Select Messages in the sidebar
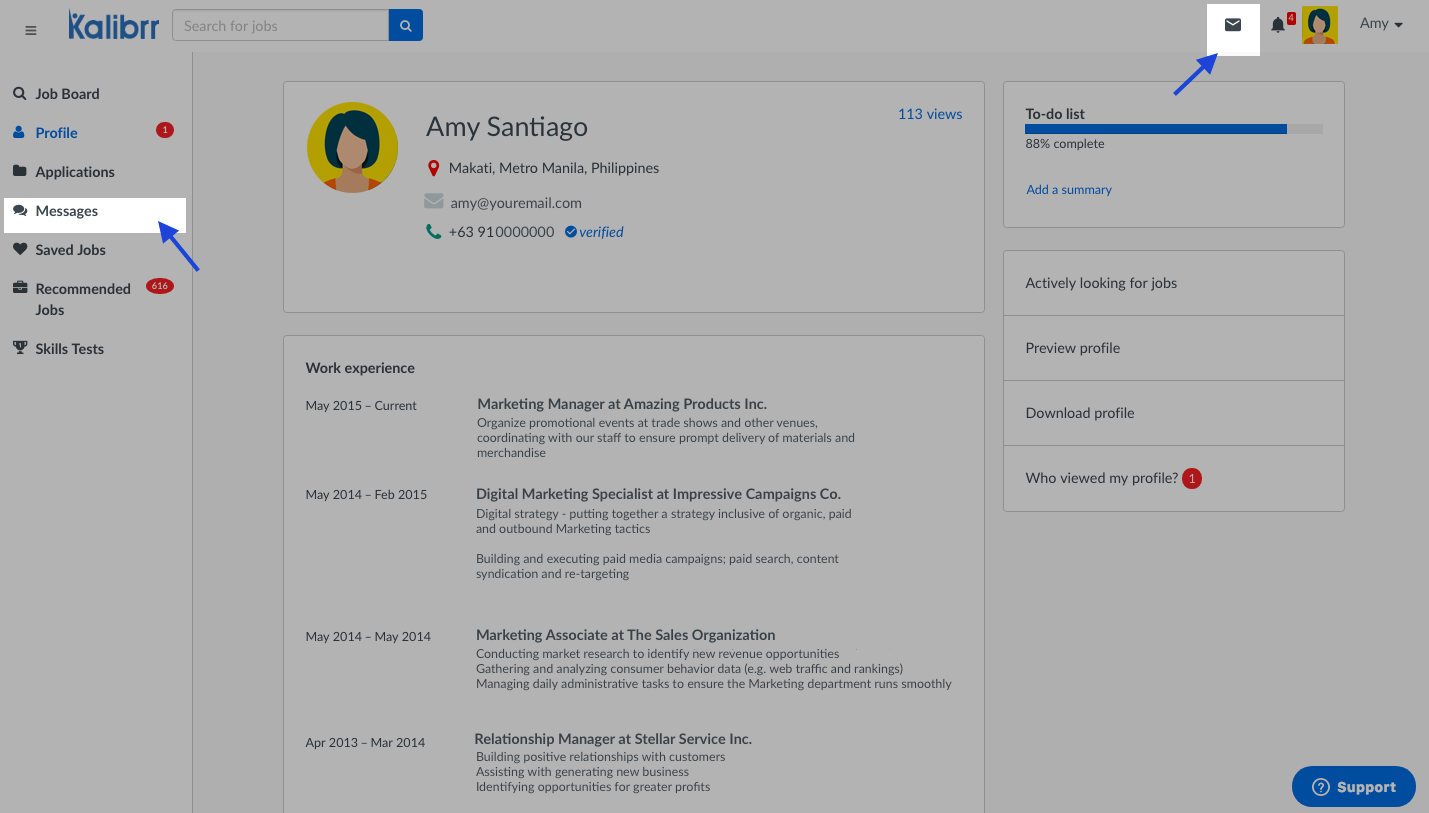 [x=67, y=211]
